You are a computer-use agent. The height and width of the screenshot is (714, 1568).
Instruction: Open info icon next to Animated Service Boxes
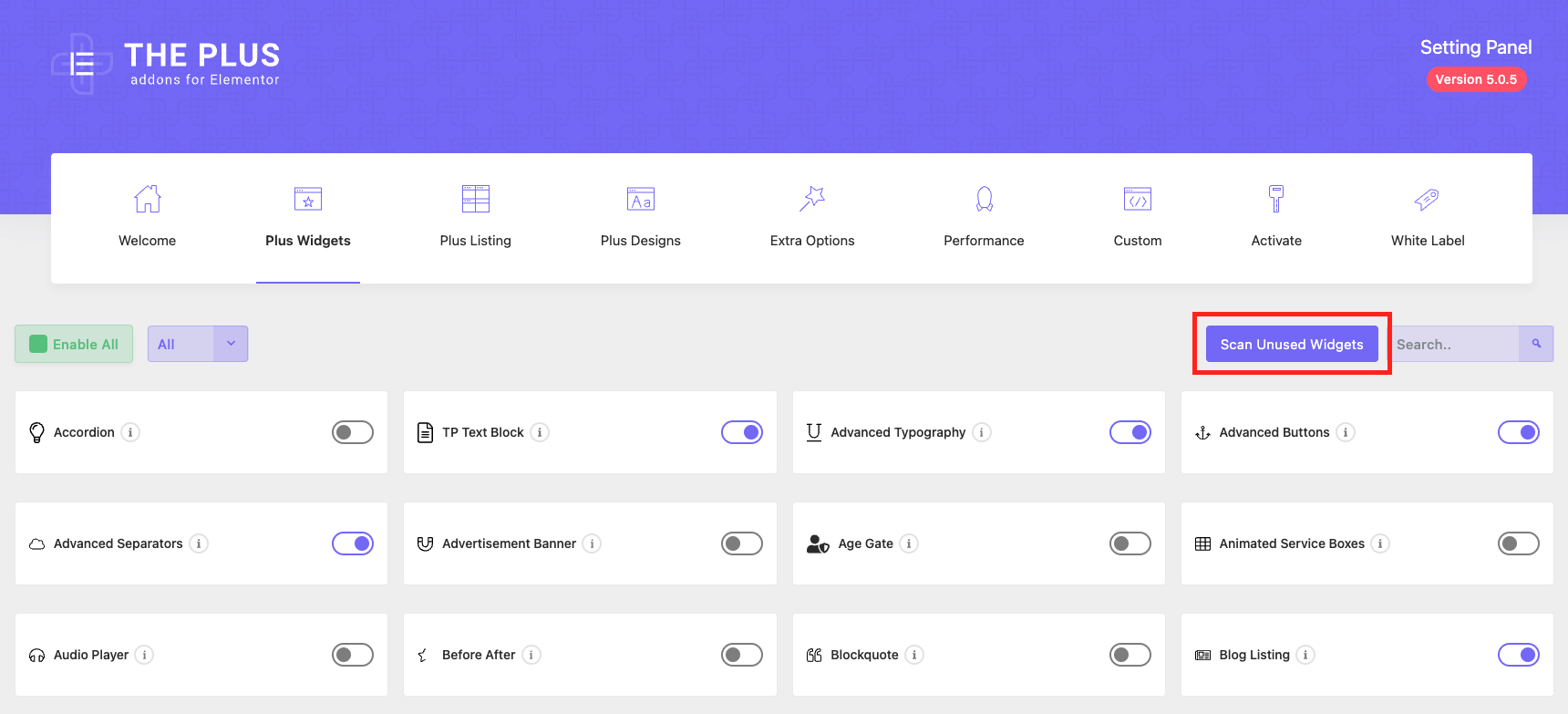tap(1380, 543)
